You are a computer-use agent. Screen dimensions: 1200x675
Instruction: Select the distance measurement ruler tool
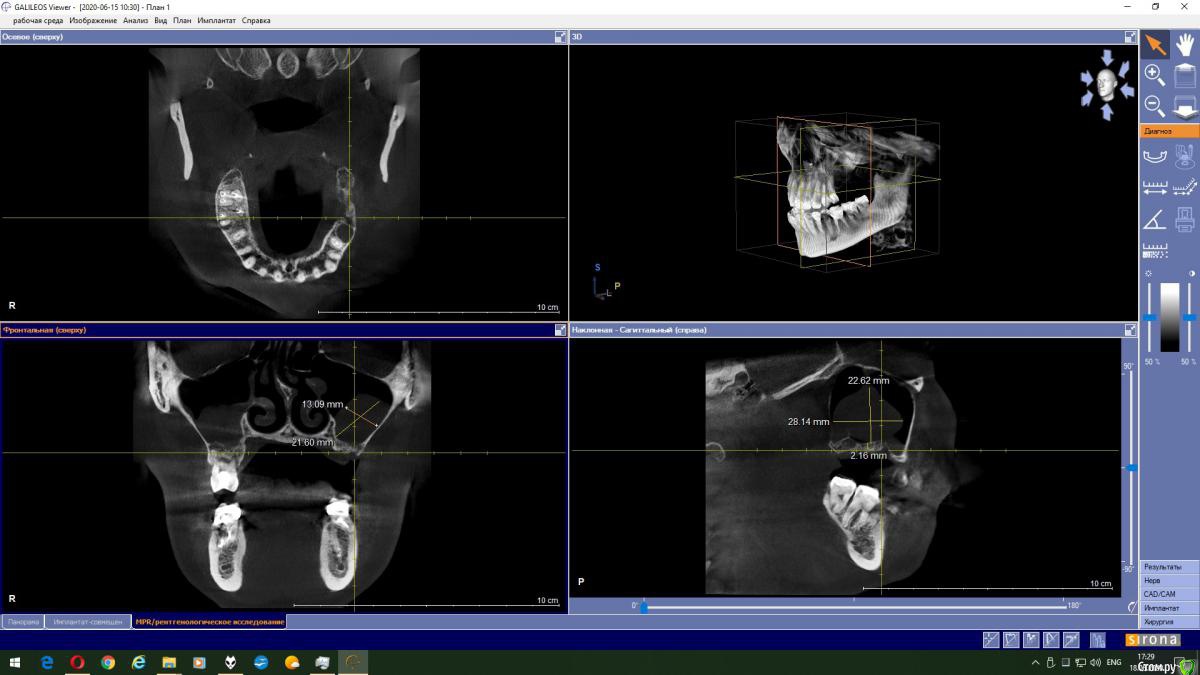pos(1154,187)
